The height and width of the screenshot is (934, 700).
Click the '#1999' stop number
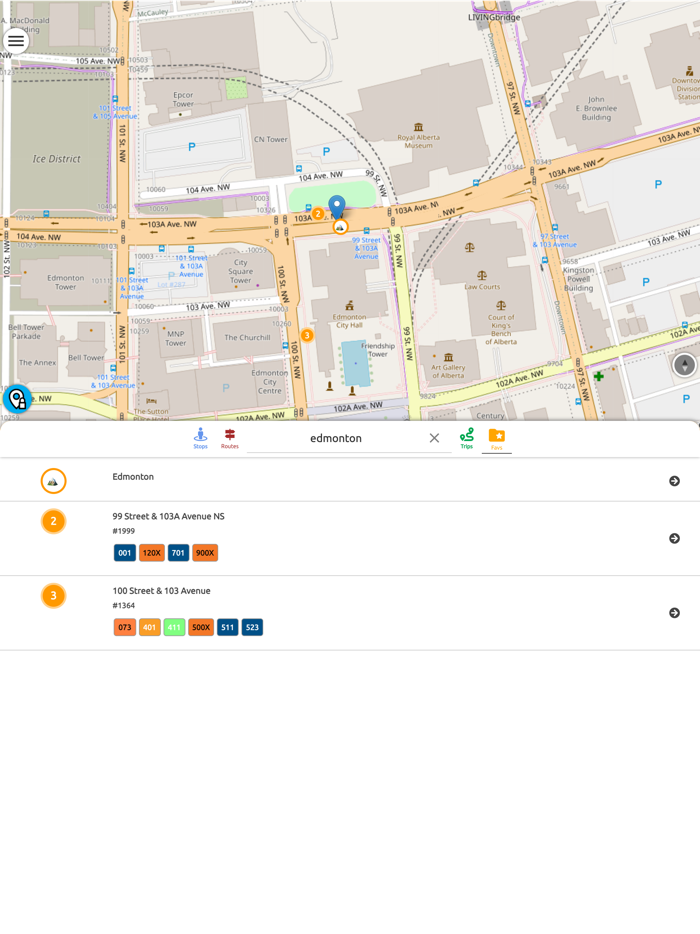pos(123,531)
